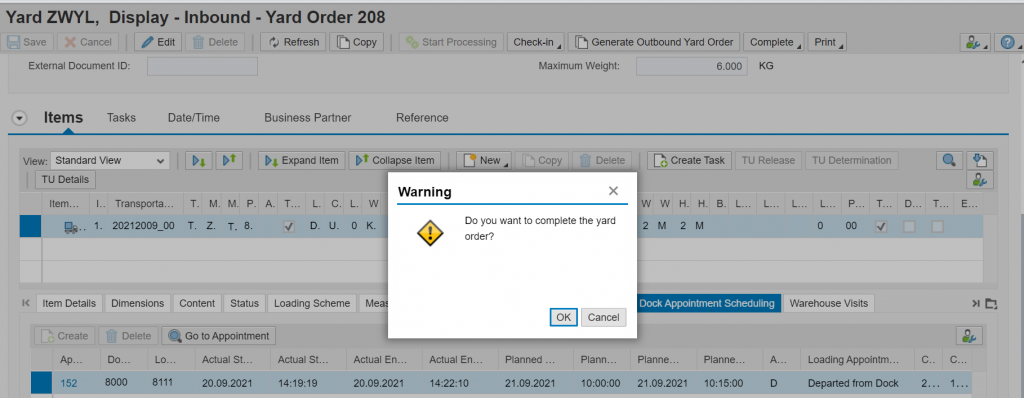Click Delete in the items toolbar
Image resolution: width=1024 pixels, height=398 pixels.
(x=602, y=160)
